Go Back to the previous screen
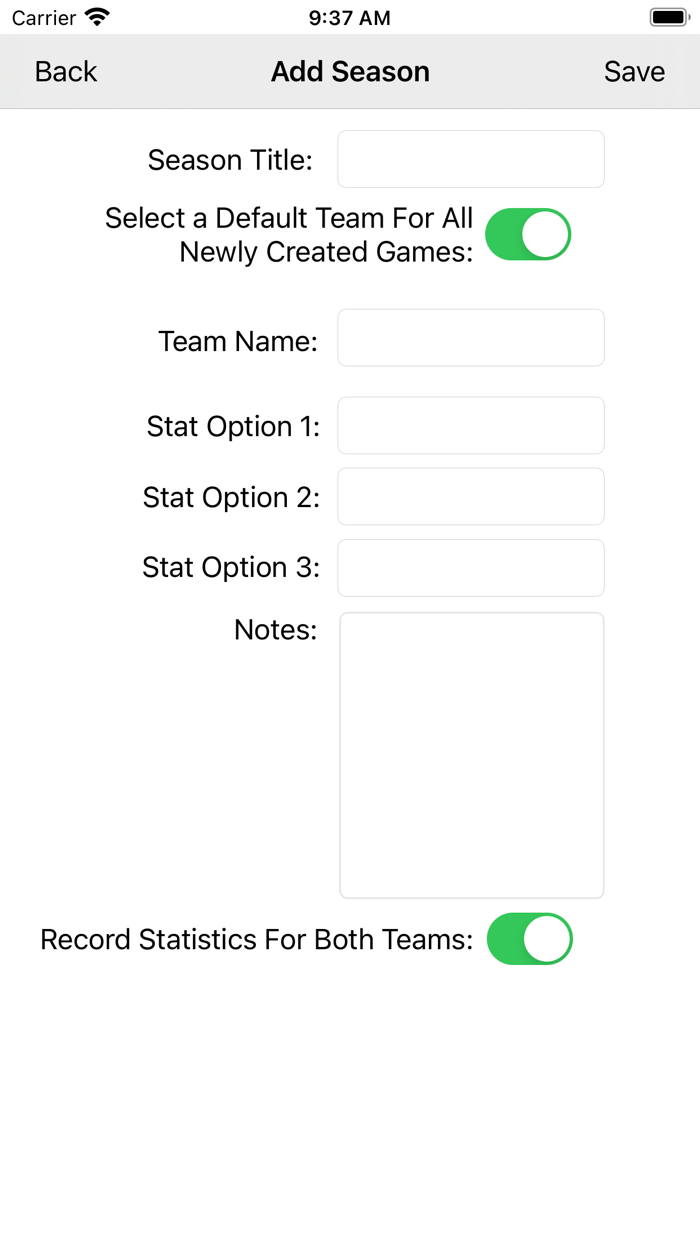 point(65,71)
